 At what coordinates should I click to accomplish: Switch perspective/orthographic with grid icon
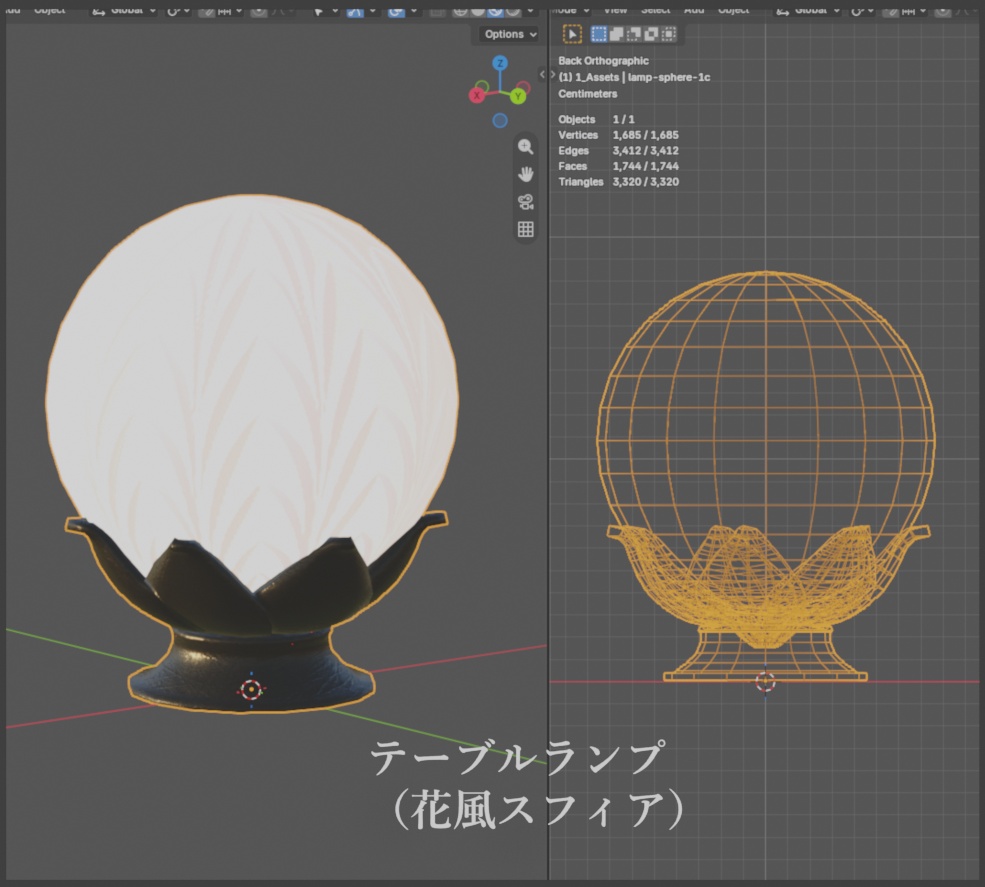click(526, 229)
